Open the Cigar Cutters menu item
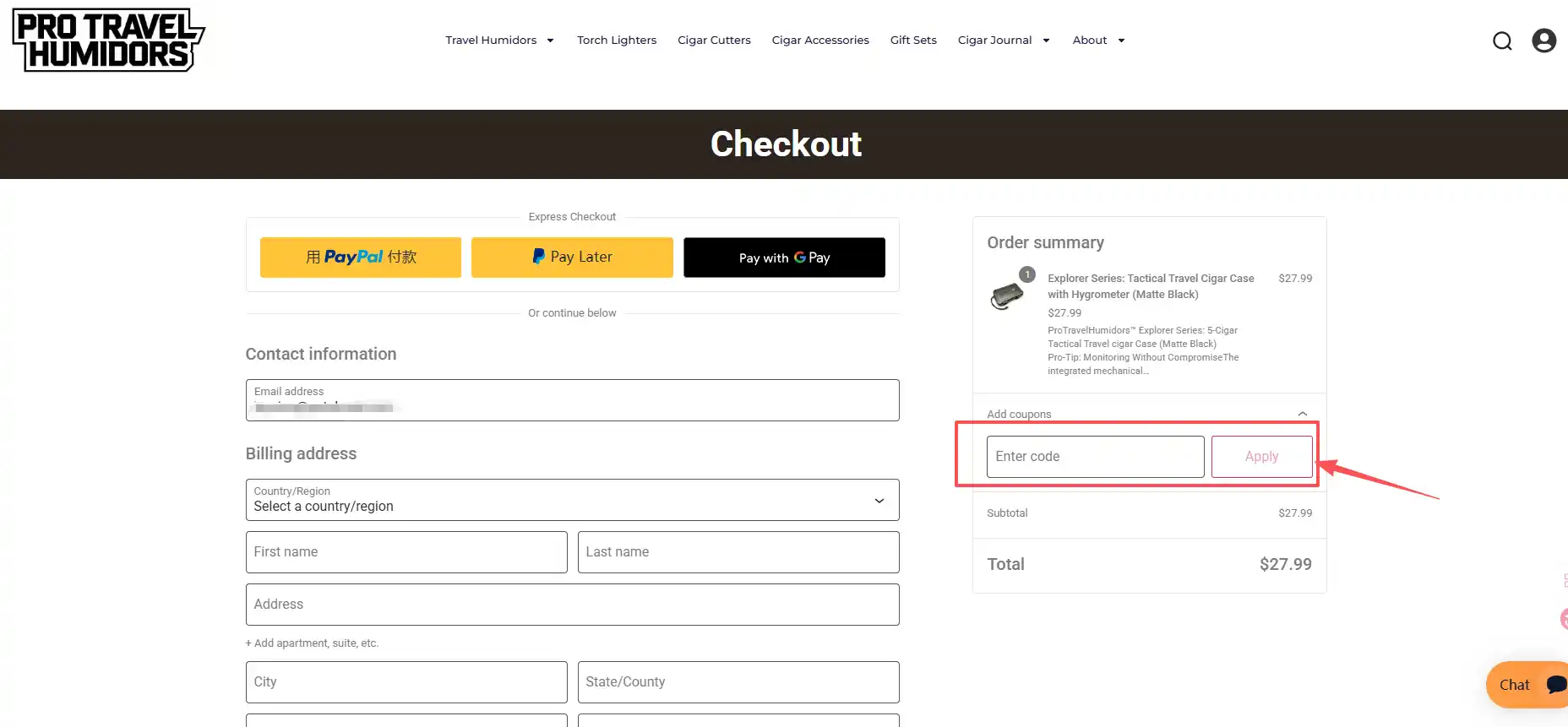 click(x=714, y=40)
